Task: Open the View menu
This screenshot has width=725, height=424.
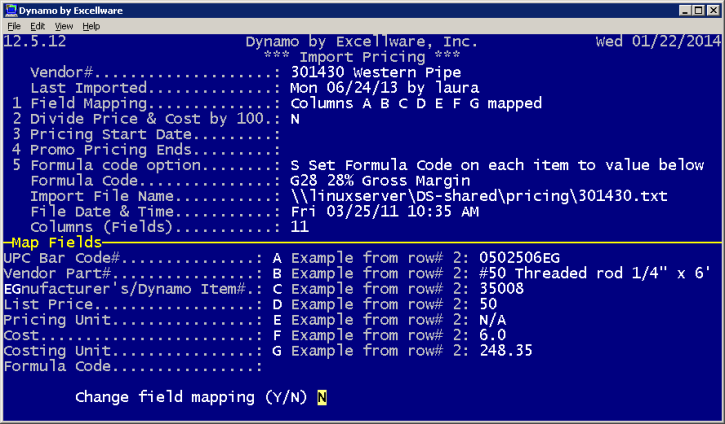Action: point(64,26)
